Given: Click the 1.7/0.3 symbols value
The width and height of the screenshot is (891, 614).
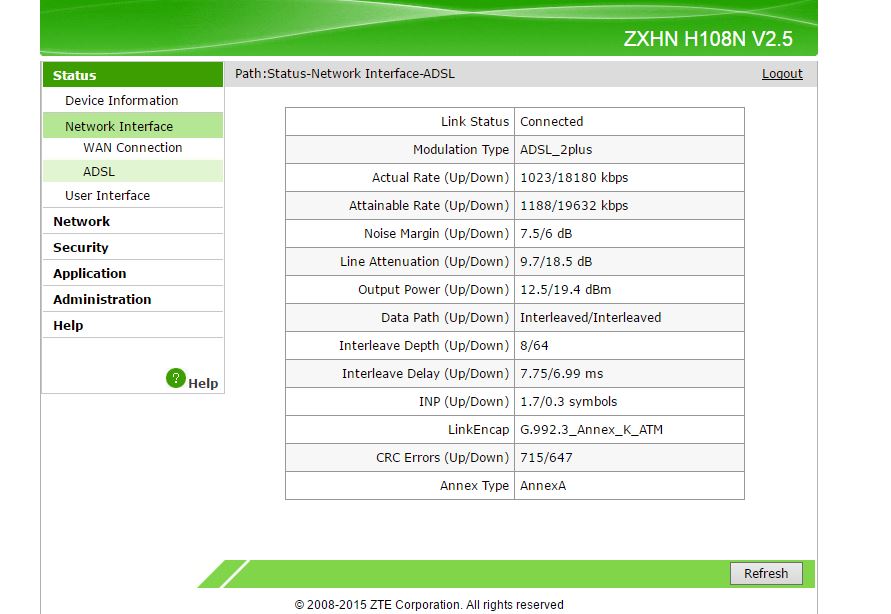Looking at the screenshot, I should (x=568, y=402).
